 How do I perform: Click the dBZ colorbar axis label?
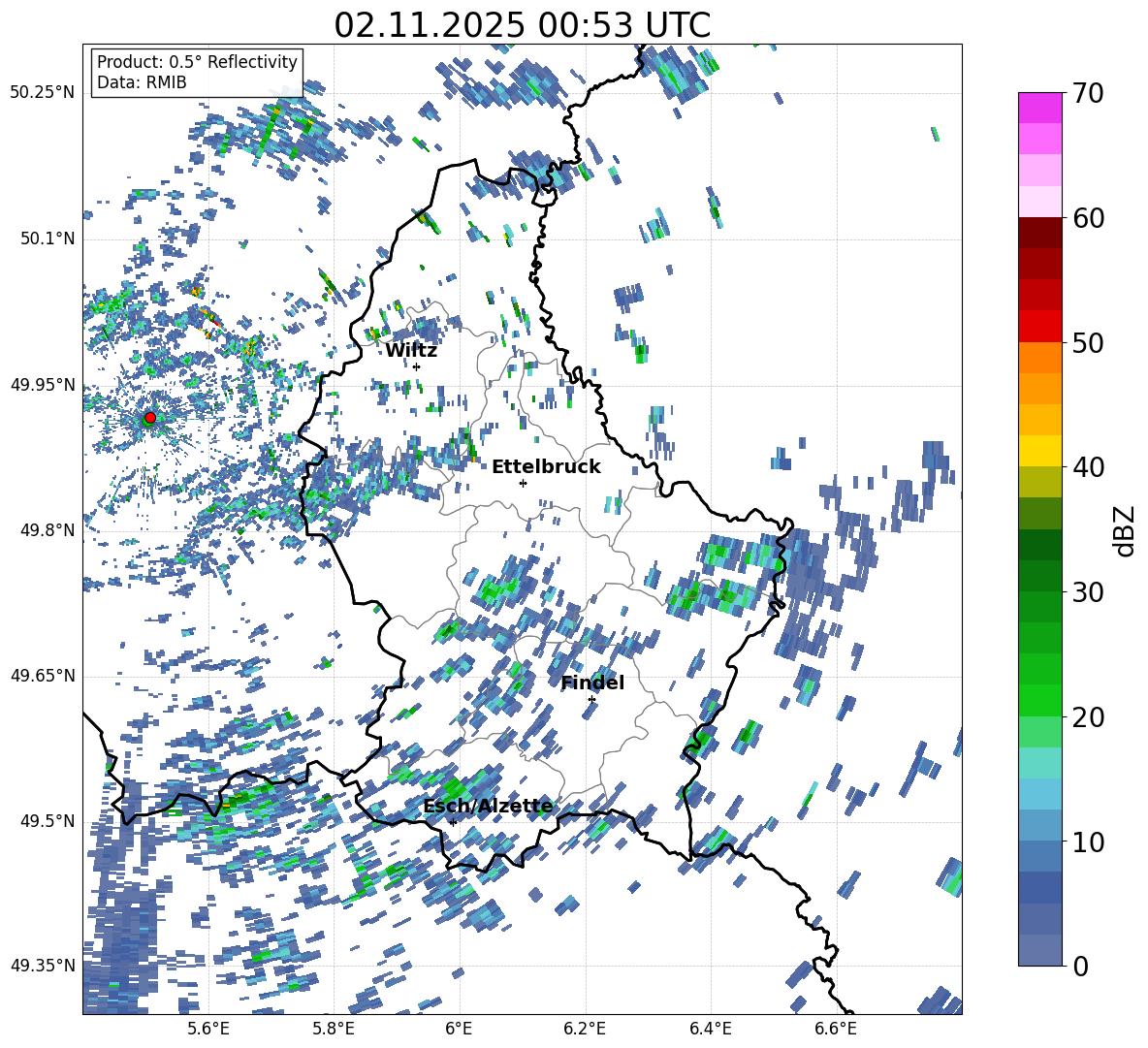pos(1124,529)
